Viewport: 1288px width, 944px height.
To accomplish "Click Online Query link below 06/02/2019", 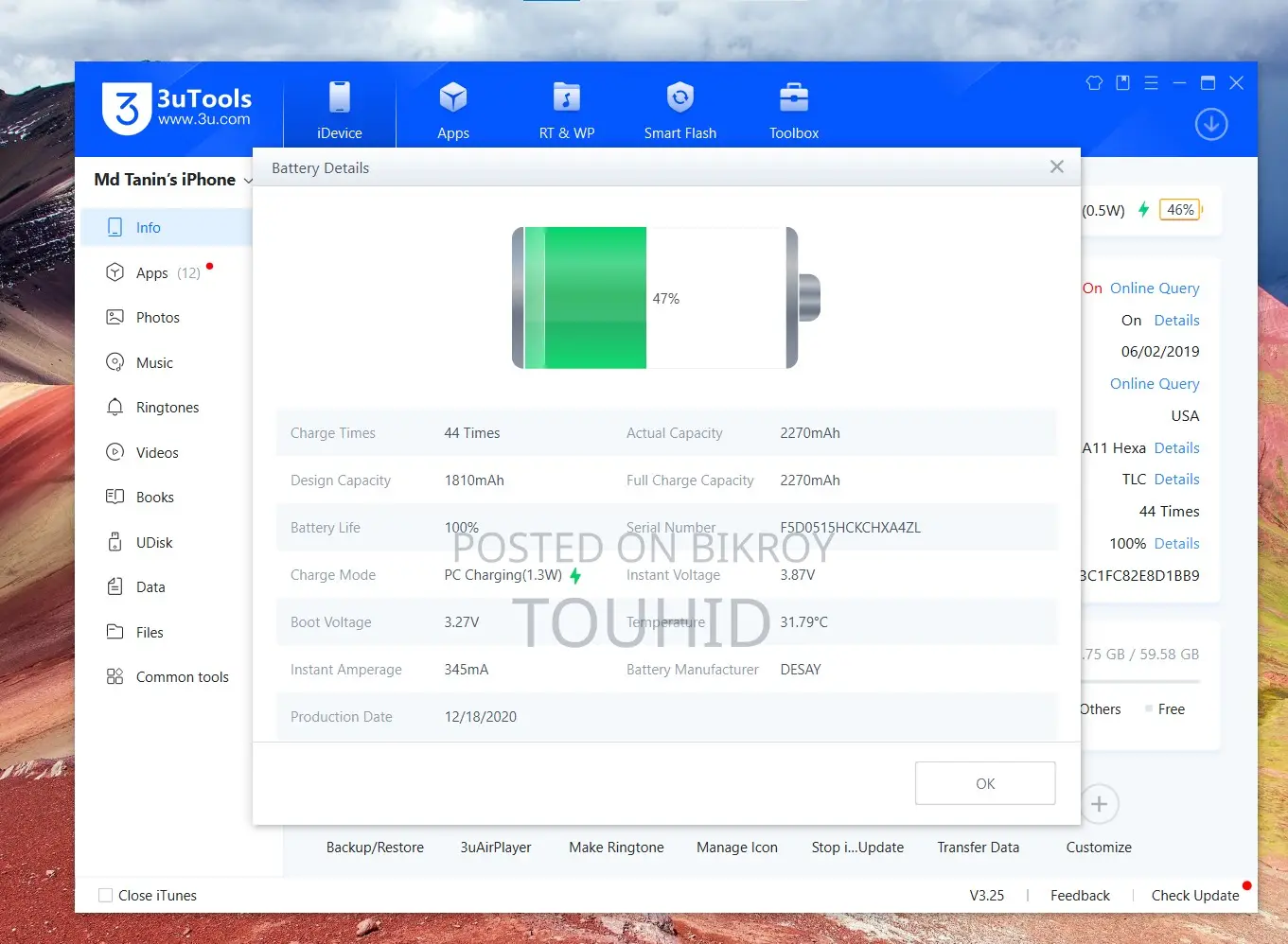I will 1155,384.
